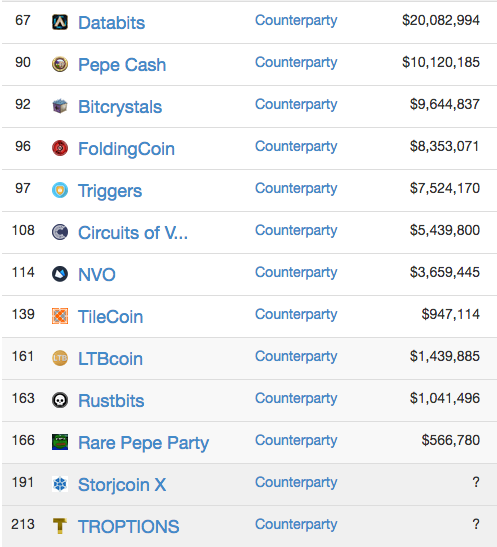The width and height of the screenshot is (497, 547).
Task: Click Counterparty link in Storjcoin X row
Action: (296, 483)
